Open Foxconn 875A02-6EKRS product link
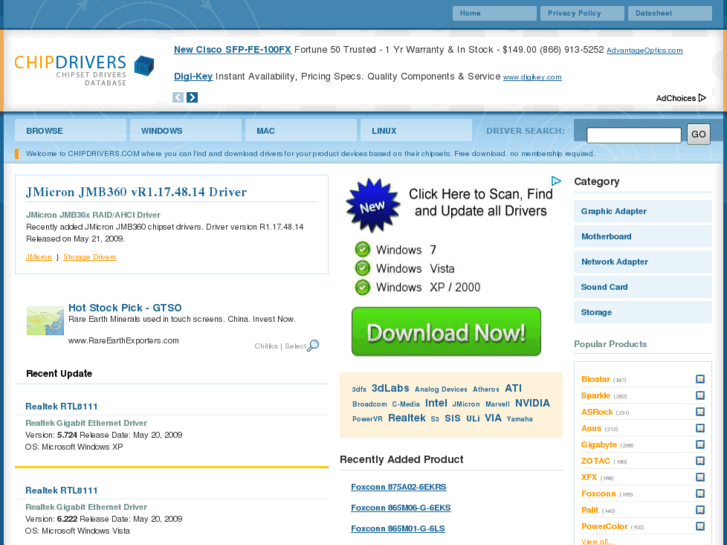This screenshot has width=727, height=545. click(x=399, y=487)
